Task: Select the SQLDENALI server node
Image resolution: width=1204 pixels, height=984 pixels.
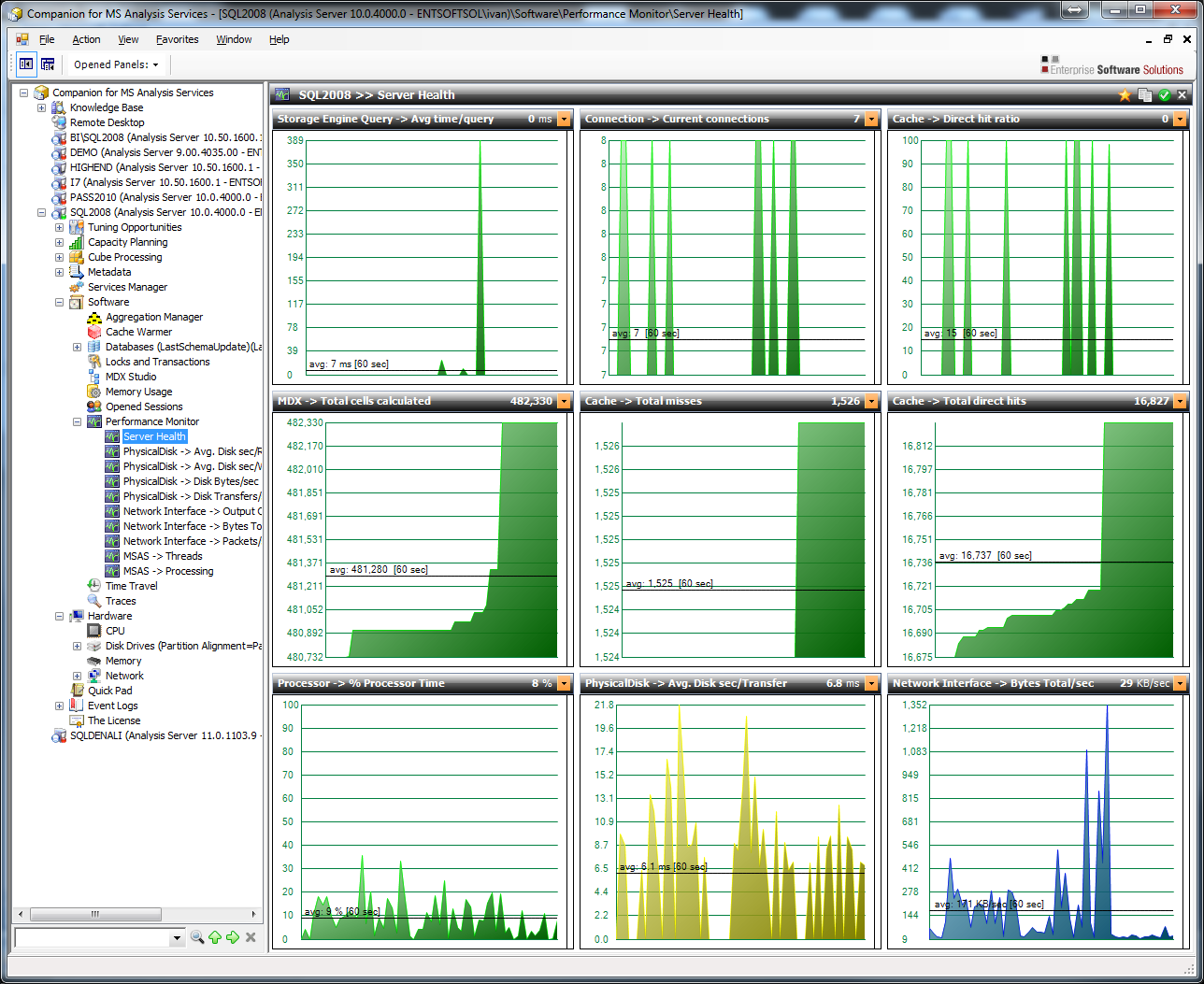Action: (165, 735)
